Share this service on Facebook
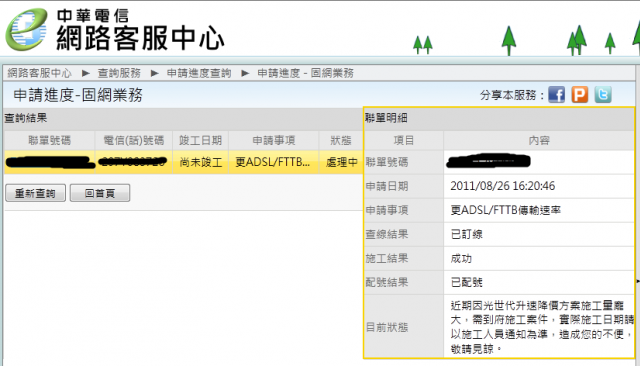 click(x=556, y=95)
